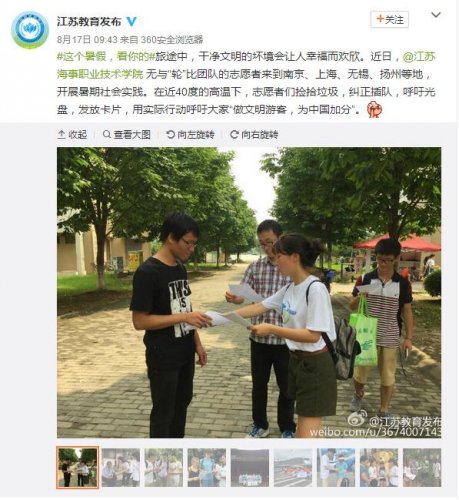Image resolution: width=459 pixels, height=500 pixels.
Task: Rotate the photo right with 向右旋转
Action: pos(254,135)
